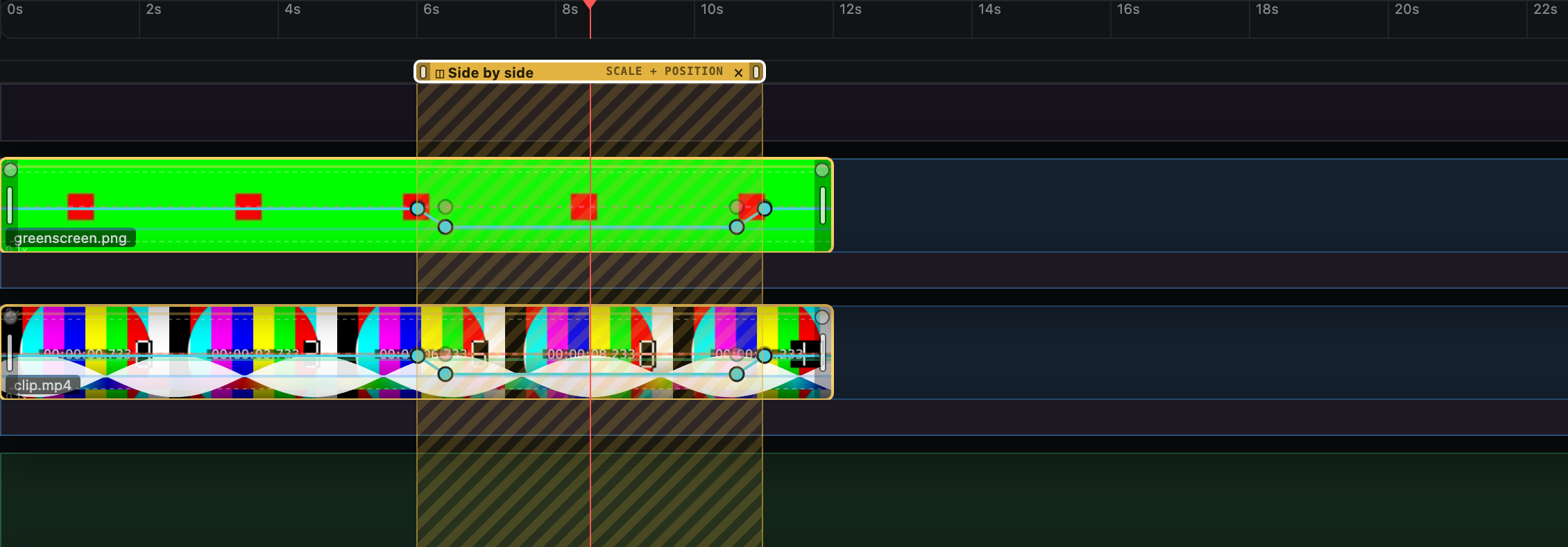1568x547 pixels.
Task: Select the right trim handle of greenscreen.png
Action: (823, 205)
